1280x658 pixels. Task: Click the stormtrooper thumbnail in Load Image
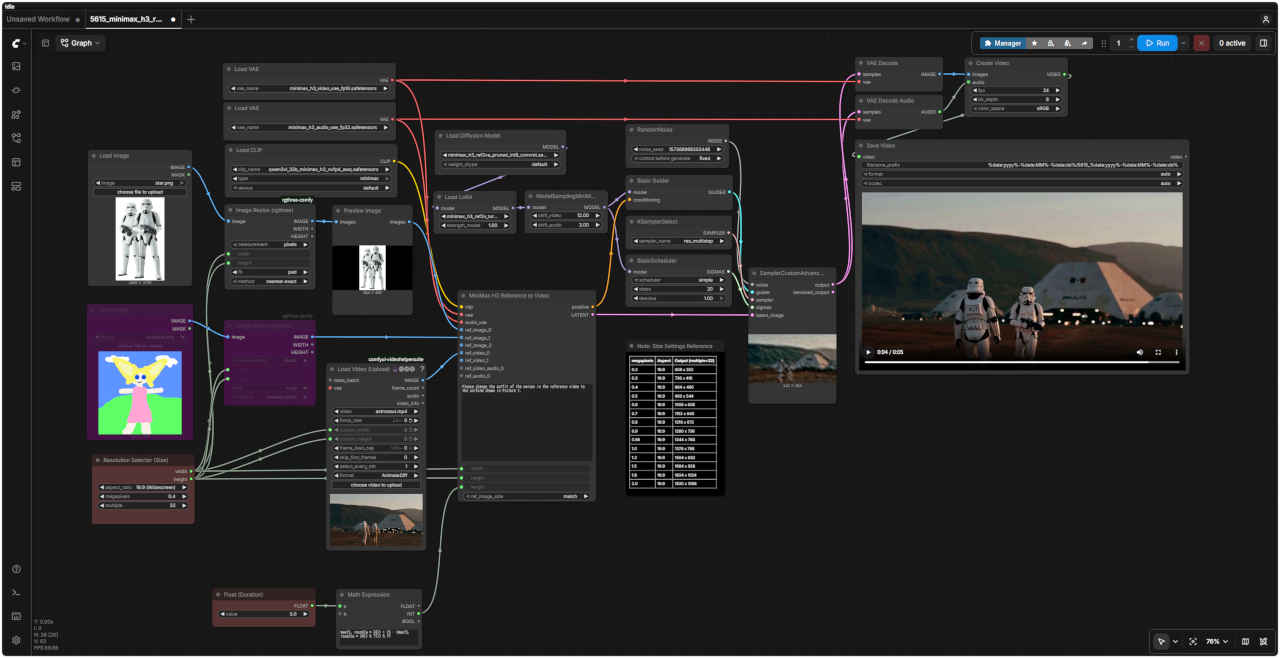pyautogui.click(x=139, y=238)
